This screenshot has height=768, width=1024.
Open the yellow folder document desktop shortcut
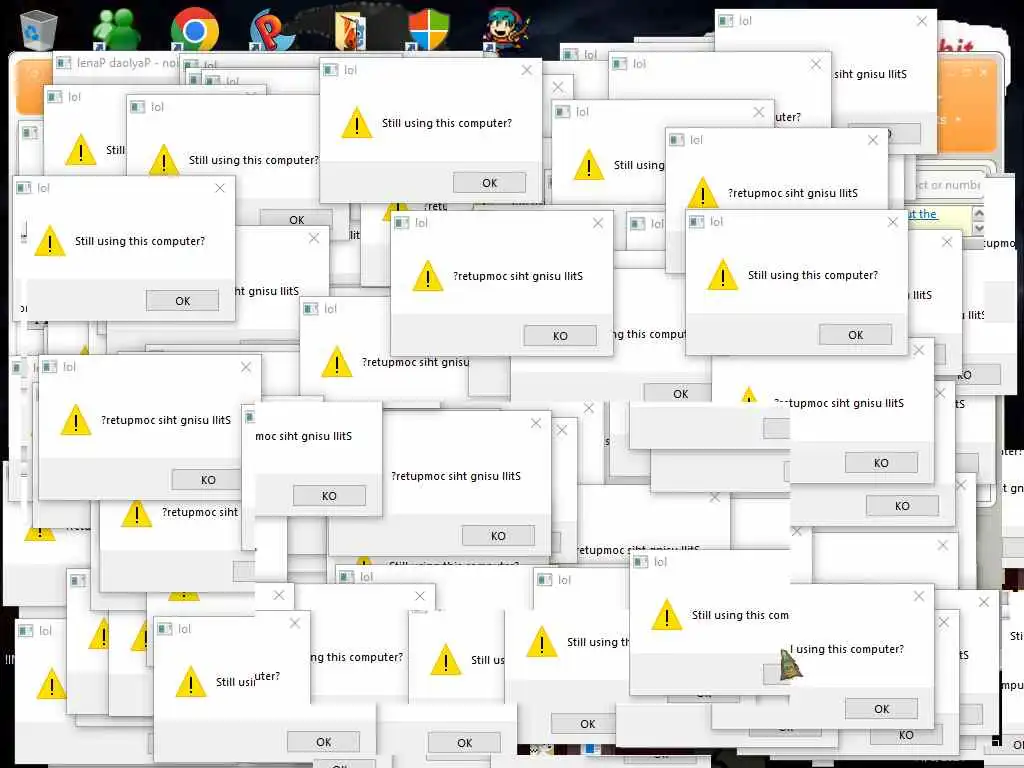(x=351, y=31)
